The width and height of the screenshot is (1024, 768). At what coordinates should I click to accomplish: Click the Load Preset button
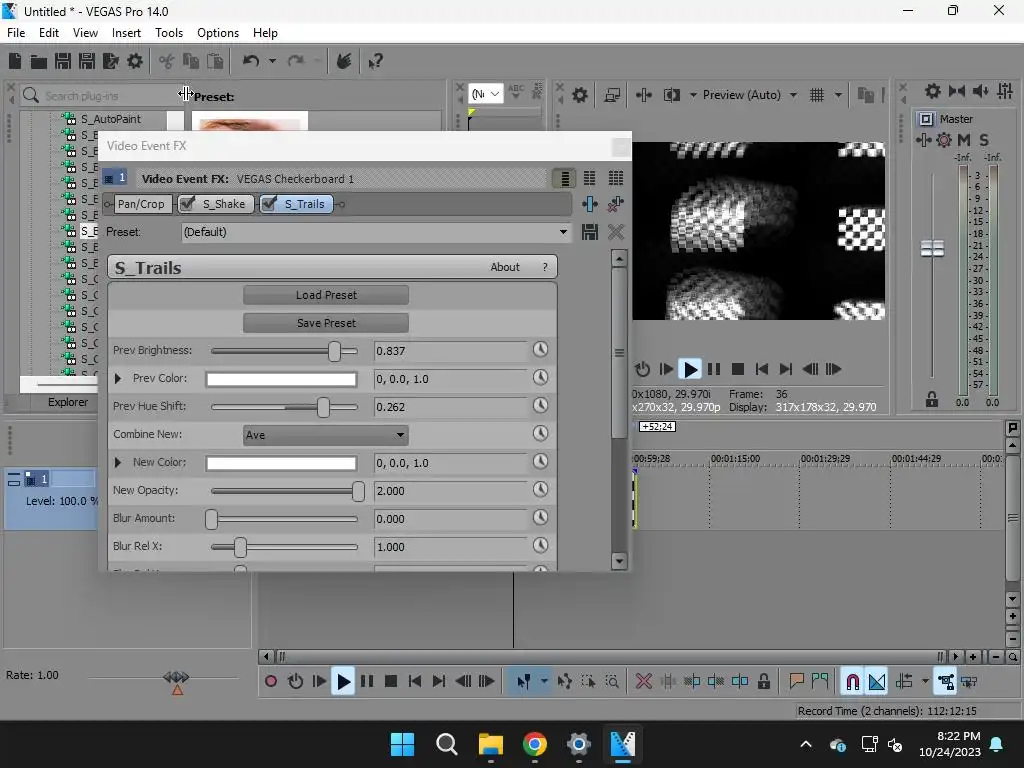[x=326, y=295]
